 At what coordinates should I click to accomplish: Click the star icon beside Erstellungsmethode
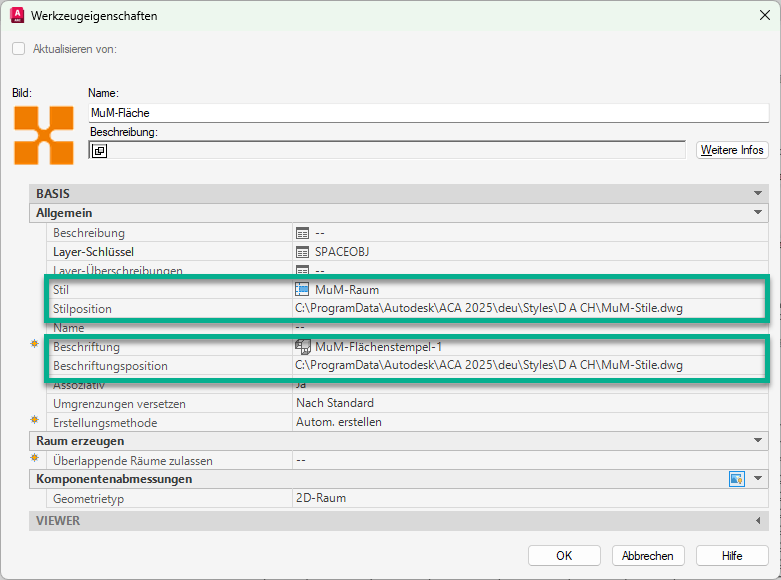pyautogui.click(x=36, y=421)
